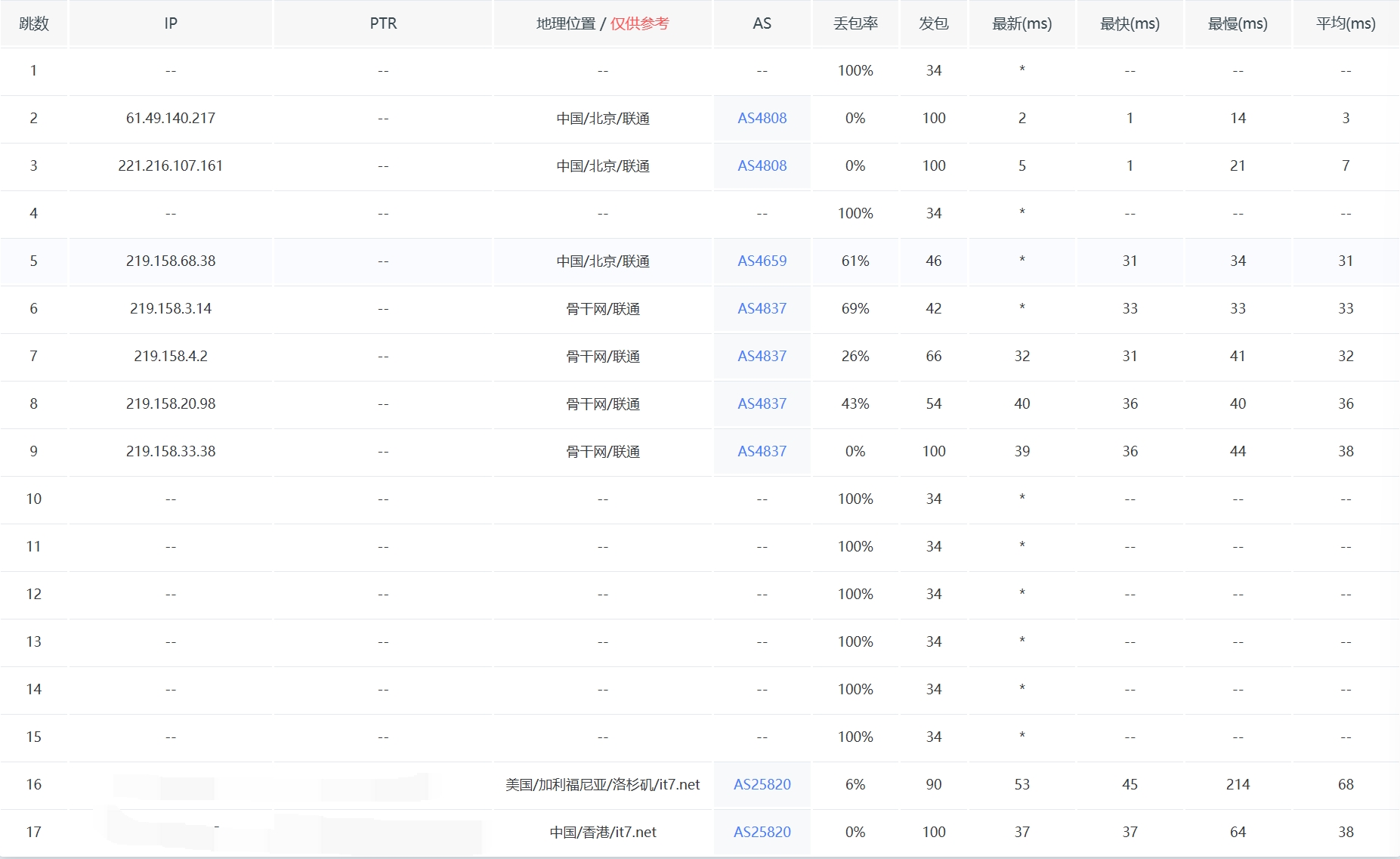Click the AS column header
The width and height of the screenshot is (1400, 859).
click(x=762, y=23)
